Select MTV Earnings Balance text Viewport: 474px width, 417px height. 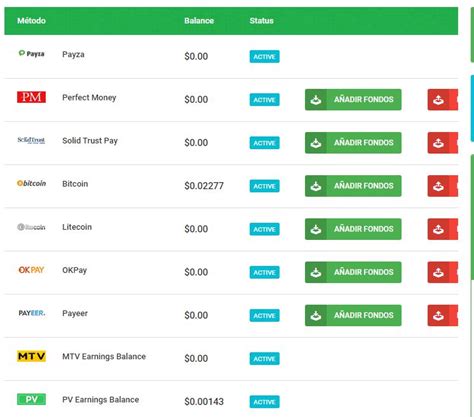104,357
